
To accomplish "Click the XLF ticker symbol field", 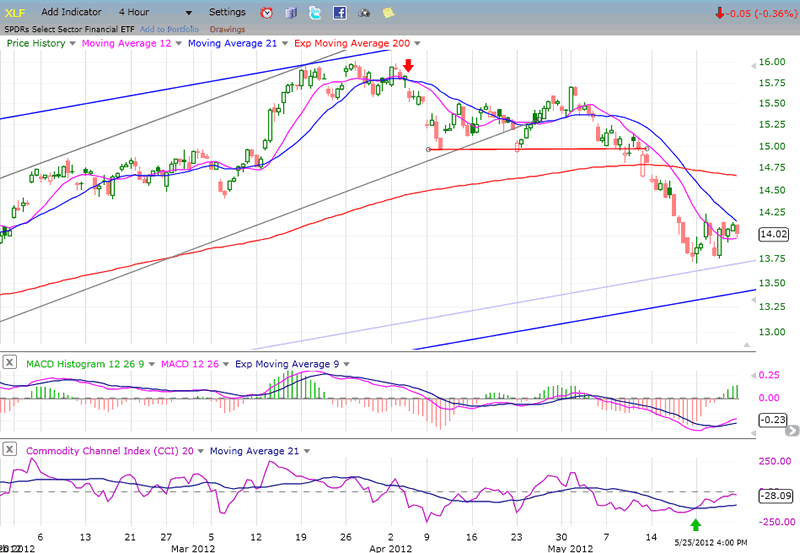I will (17, 12).
